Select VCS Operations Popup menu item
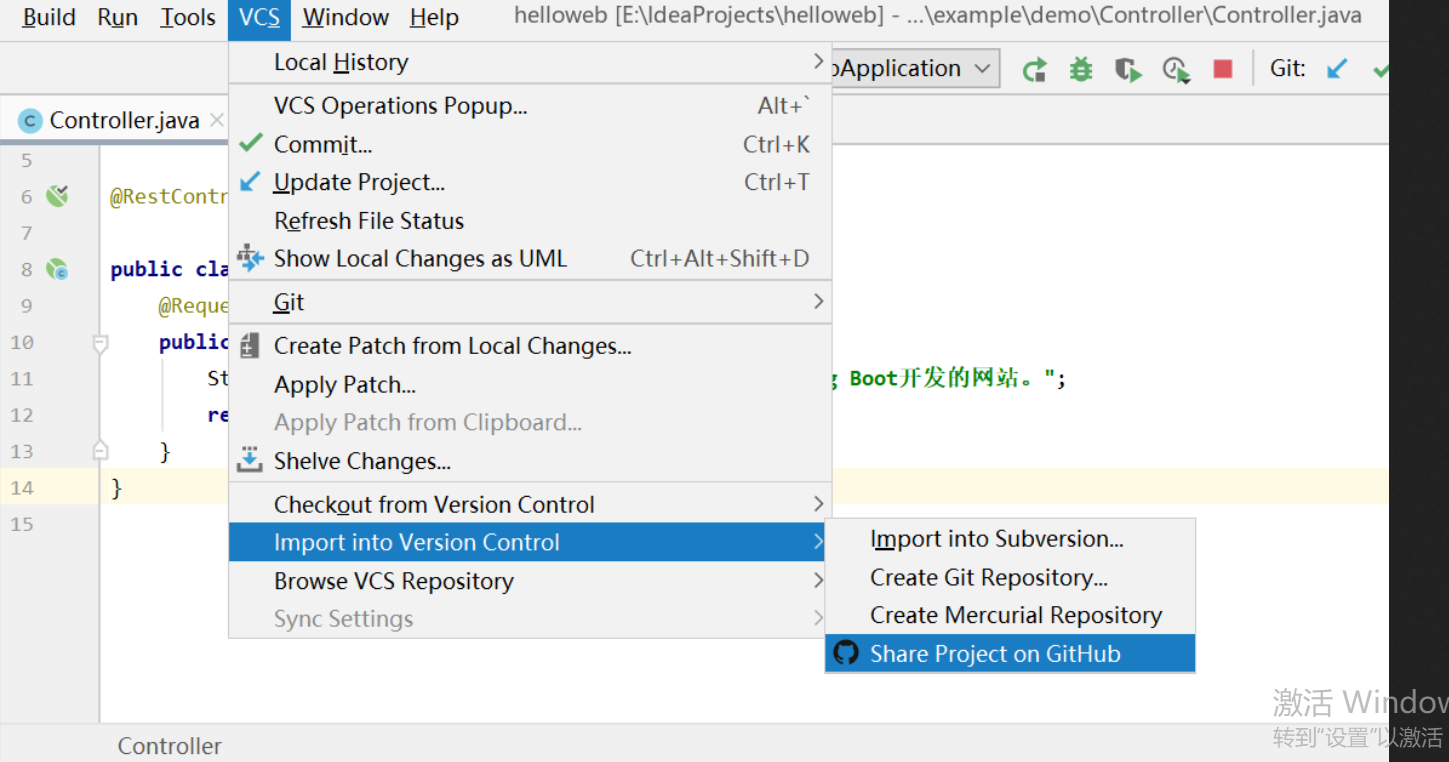Screen dimensions: 1449x762 (x=530, y=105)
